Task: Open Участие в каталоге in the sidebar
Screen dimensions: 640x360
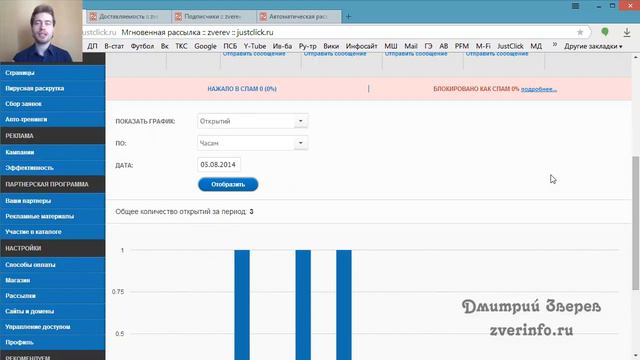Action: point(53,231)
